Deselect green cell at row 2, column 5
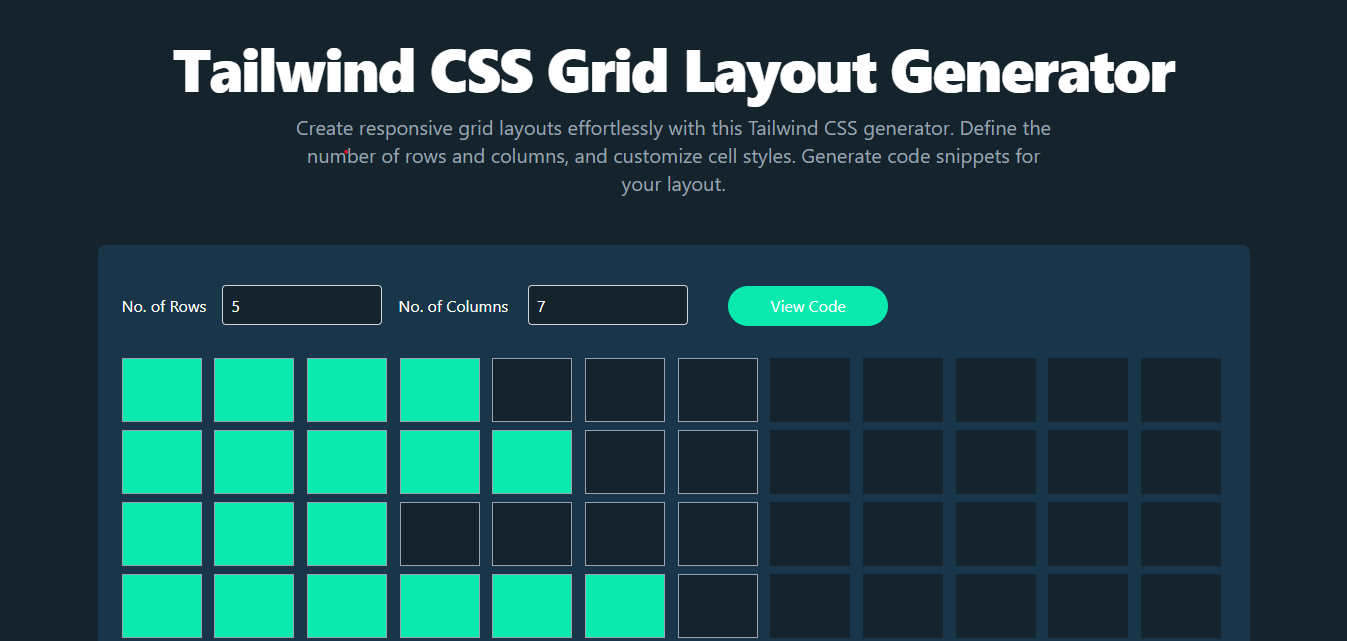Viewport: 1347px width, 641px height. coord(532,462)
